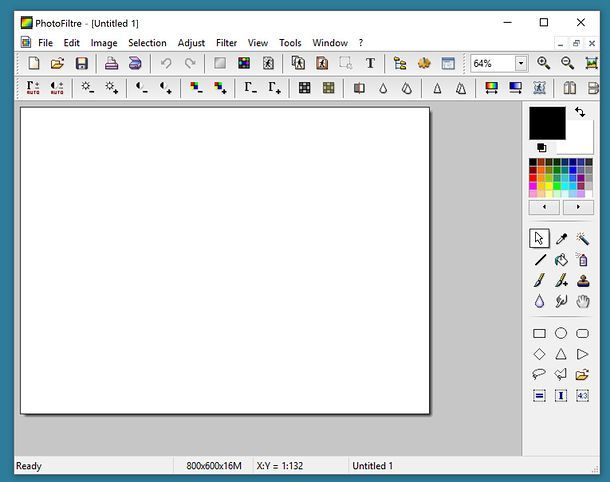610x482 pixels.
Task: Create a new image with New icon
Action: coord(34,63)
